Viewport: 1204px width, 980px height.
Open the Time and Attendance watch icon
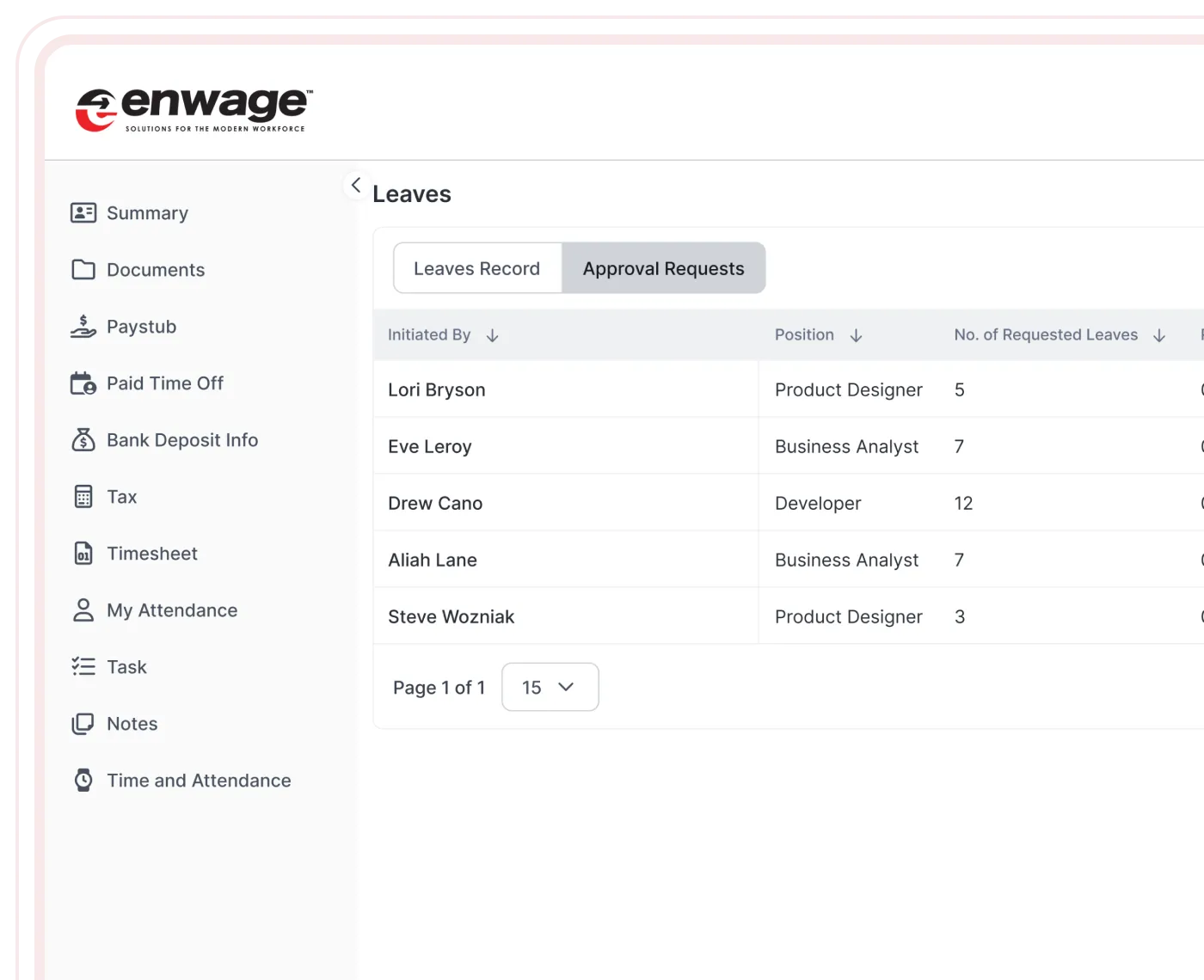coord(83,781)
